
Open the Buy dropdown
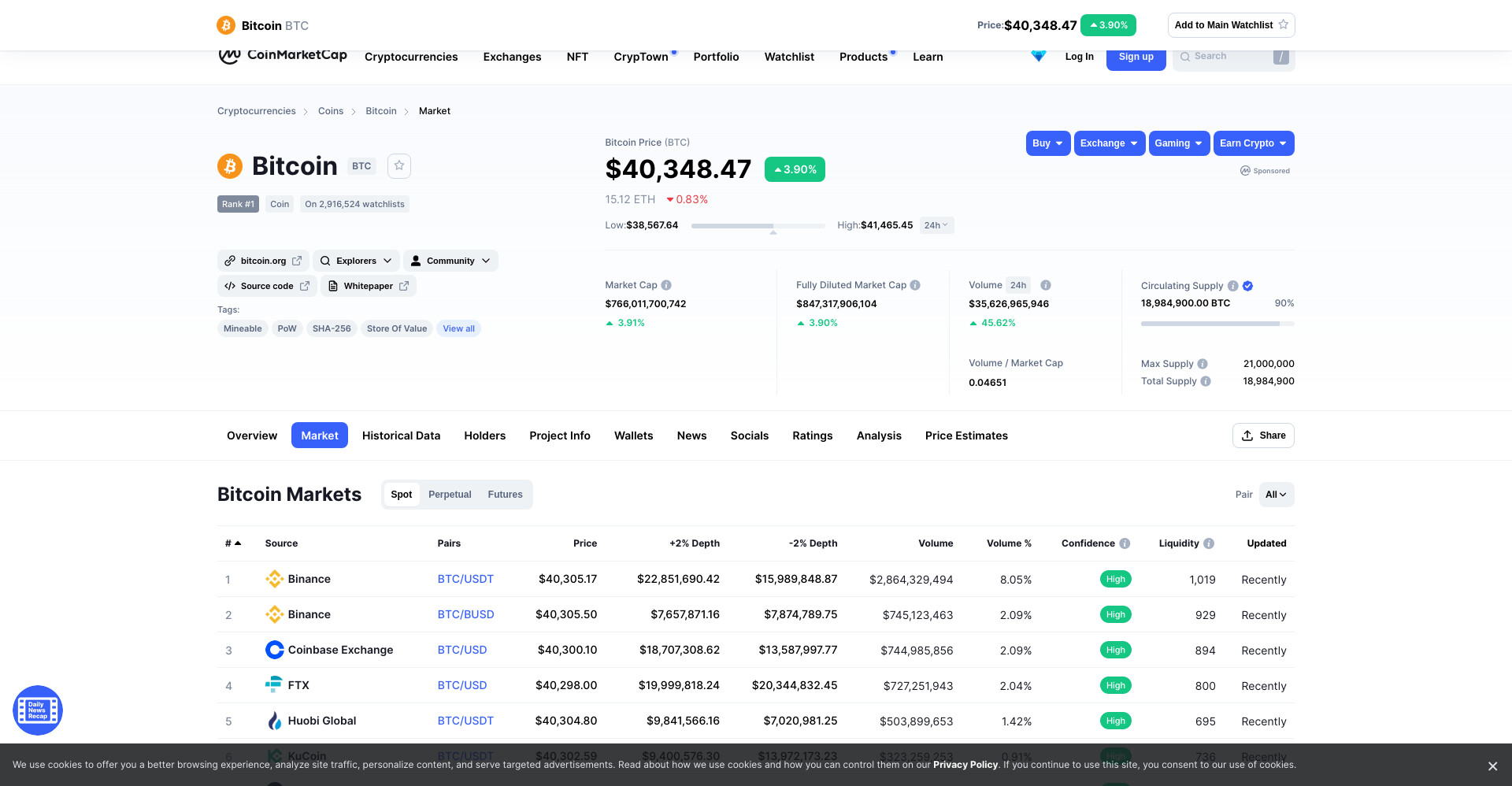1048,143
